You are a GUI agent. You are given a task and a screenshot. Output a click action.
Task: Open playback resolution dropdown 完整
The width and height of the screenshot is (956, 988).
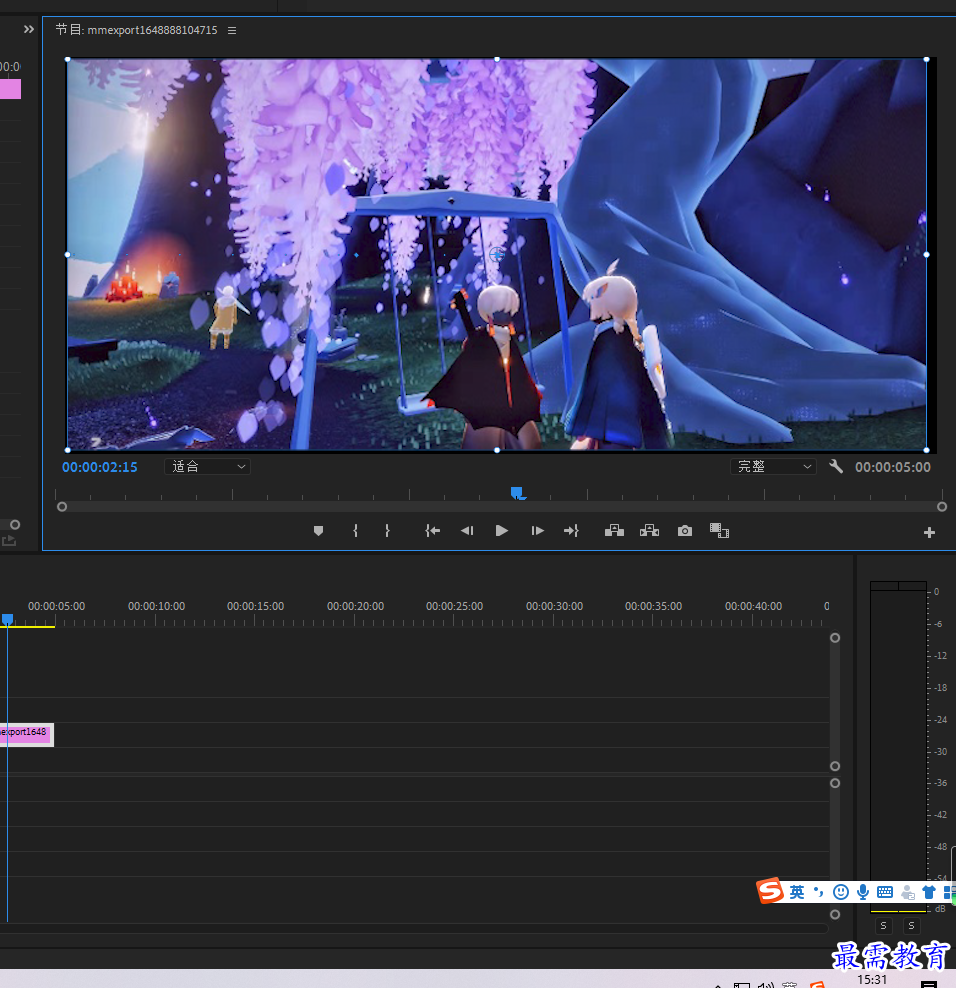[x=773, y=466]
